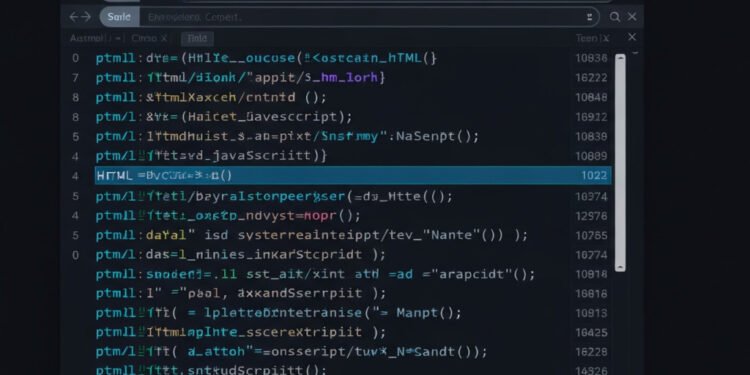
Task: Click the value 10838 in the right column
Action: click(591, 137)
